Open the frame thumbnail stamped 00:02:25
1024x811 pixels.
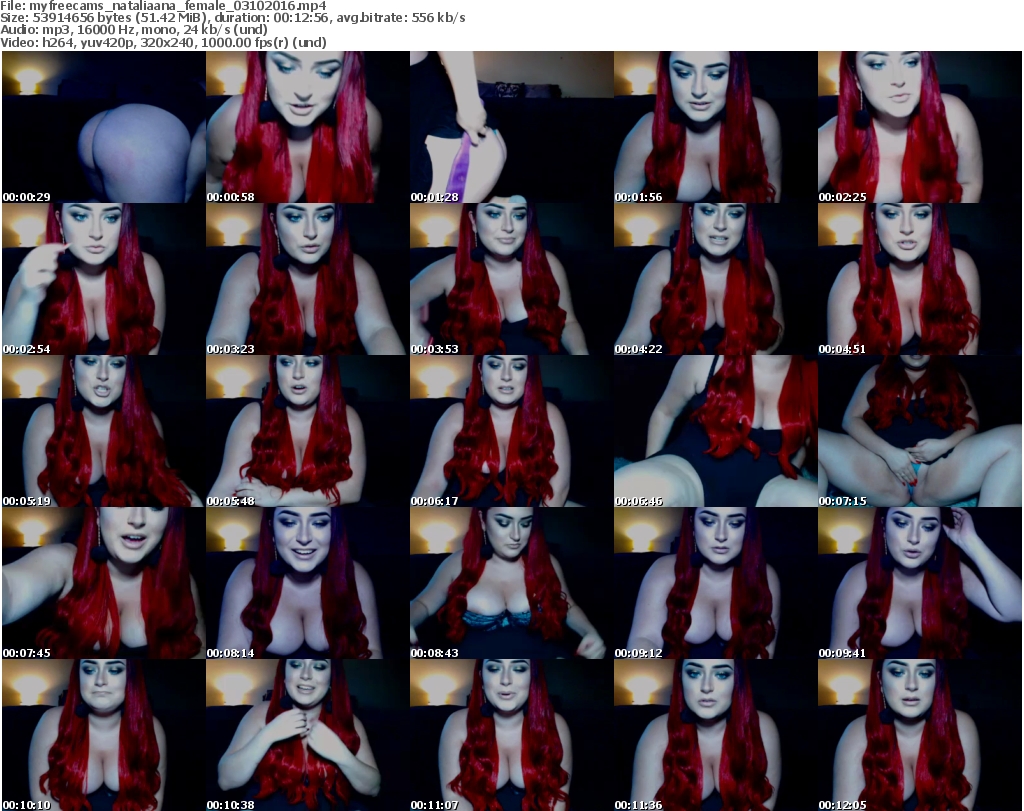[x=920, y=127]
